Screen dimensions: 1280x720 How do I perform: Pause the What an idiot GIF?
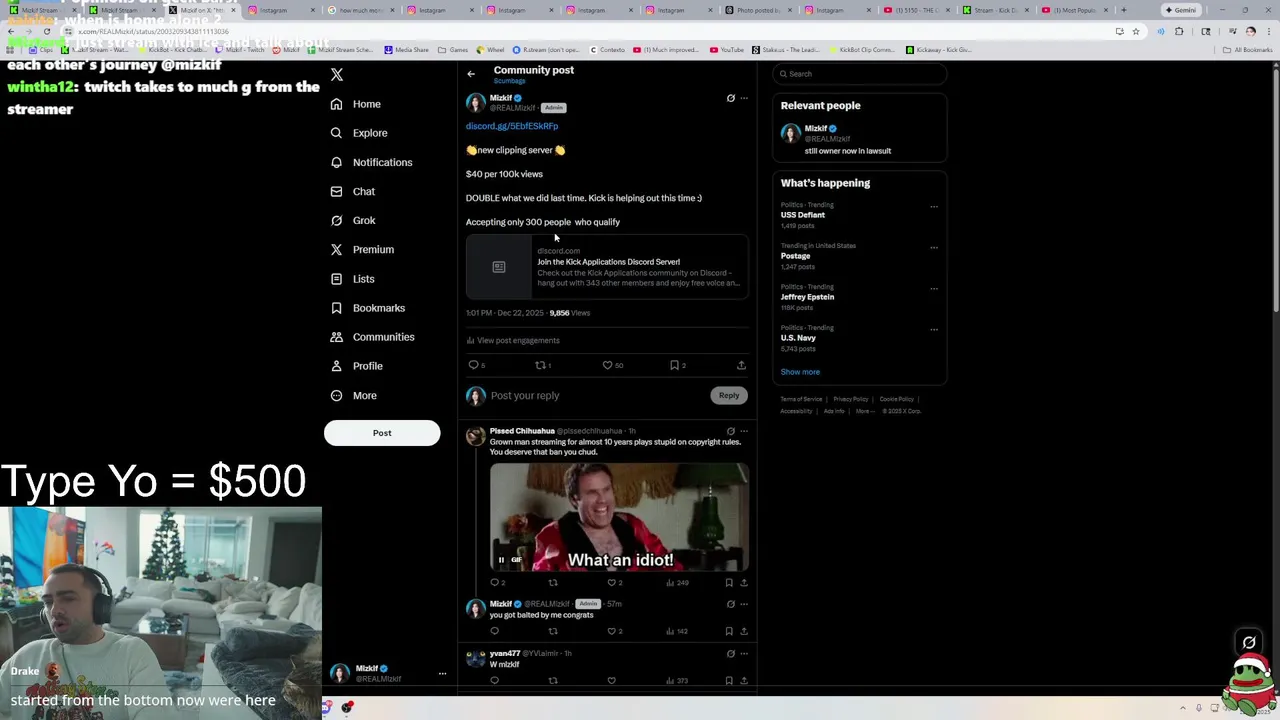coord(501,560)
